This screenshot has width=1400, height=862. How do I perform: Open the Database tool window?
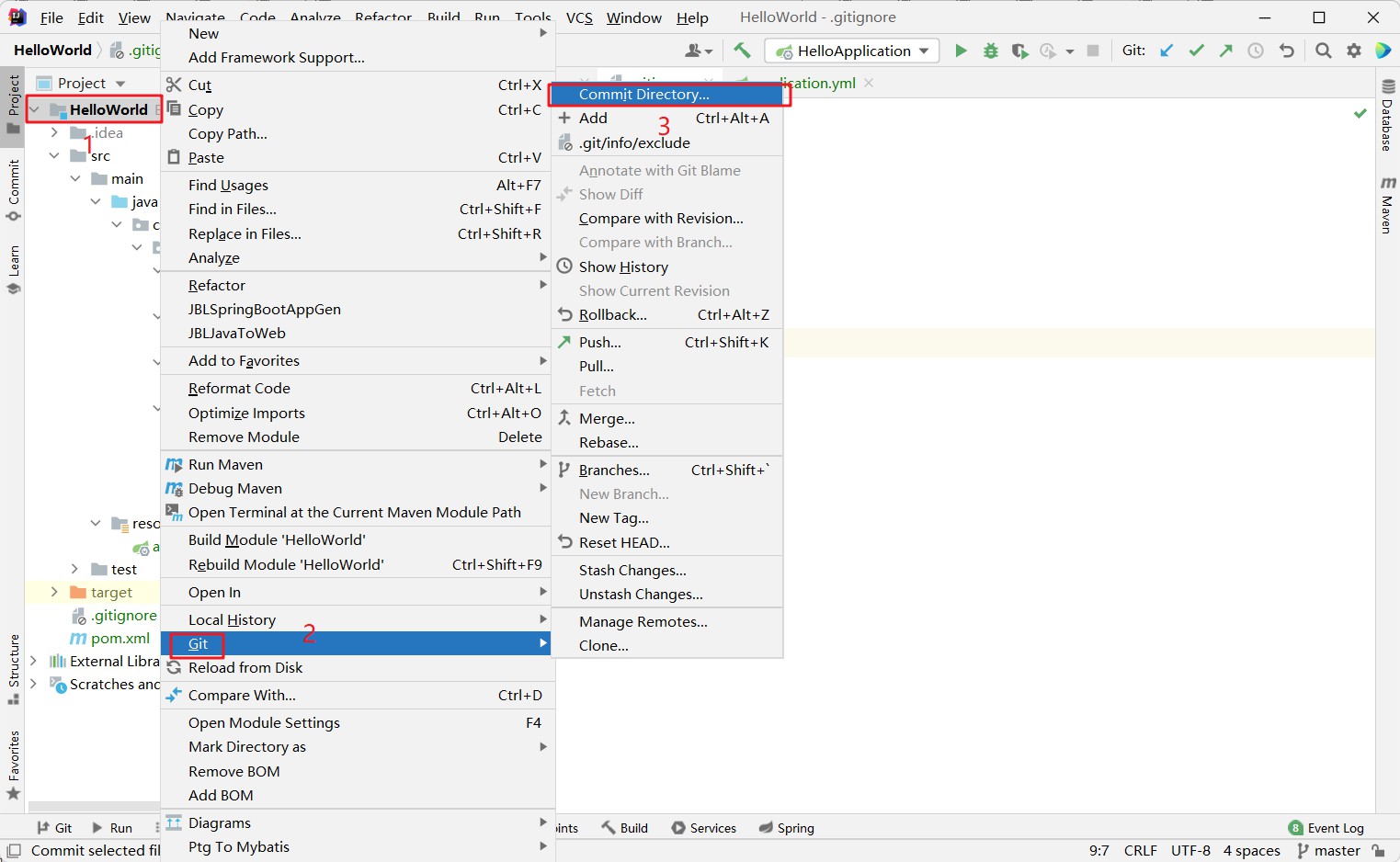tap(1388, 115)
